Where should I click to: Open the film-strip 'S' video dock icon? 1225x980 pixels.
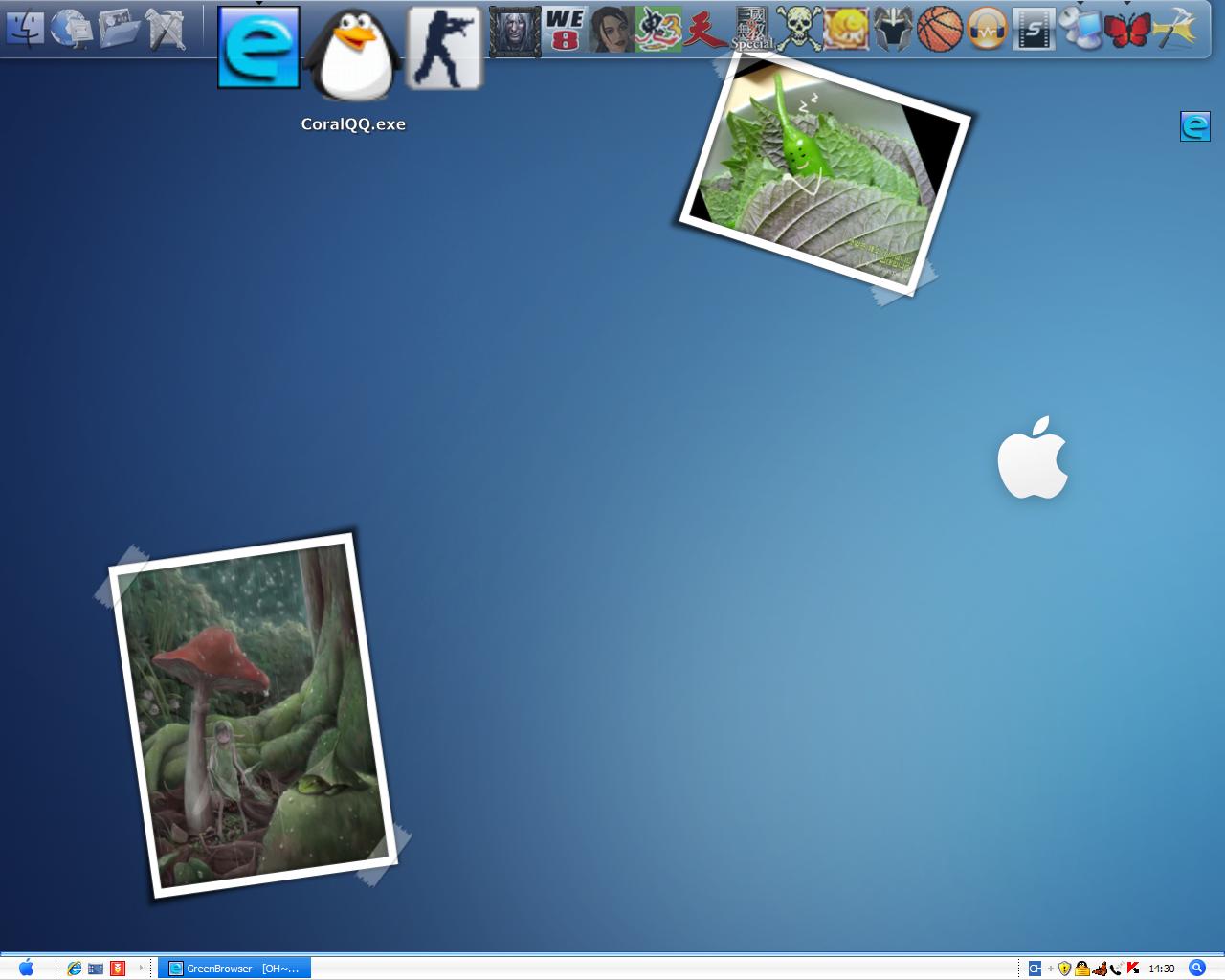pos(1034,30)
